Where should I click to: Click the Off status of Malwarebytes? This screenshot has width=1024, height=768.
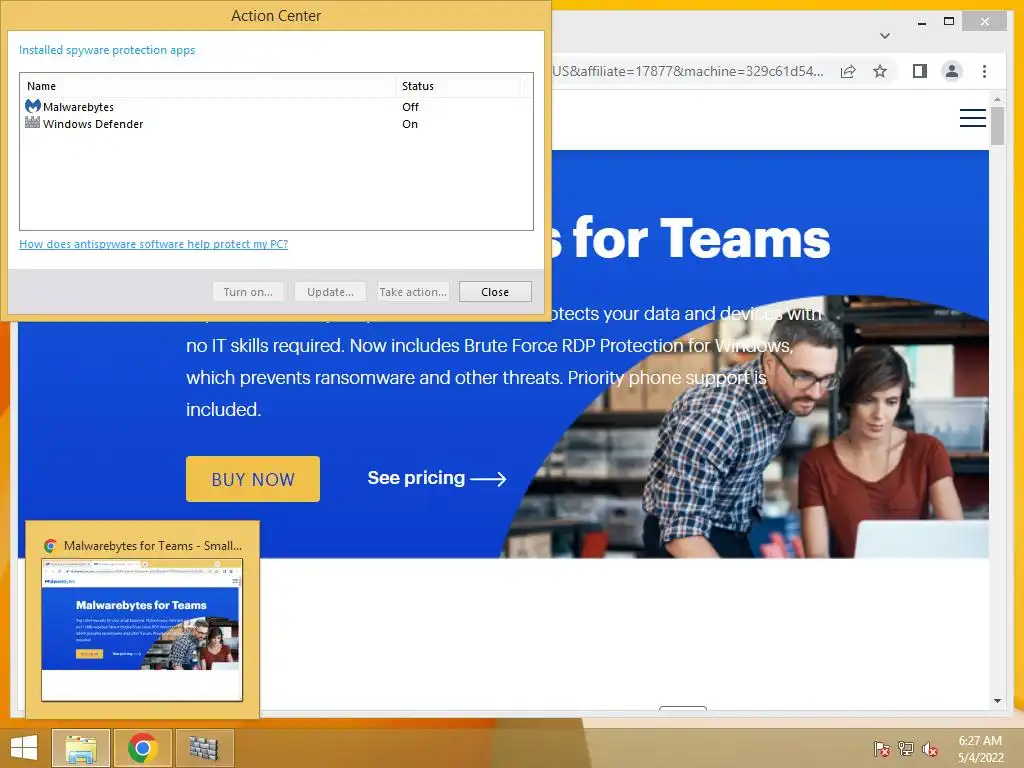coord(410,106)
